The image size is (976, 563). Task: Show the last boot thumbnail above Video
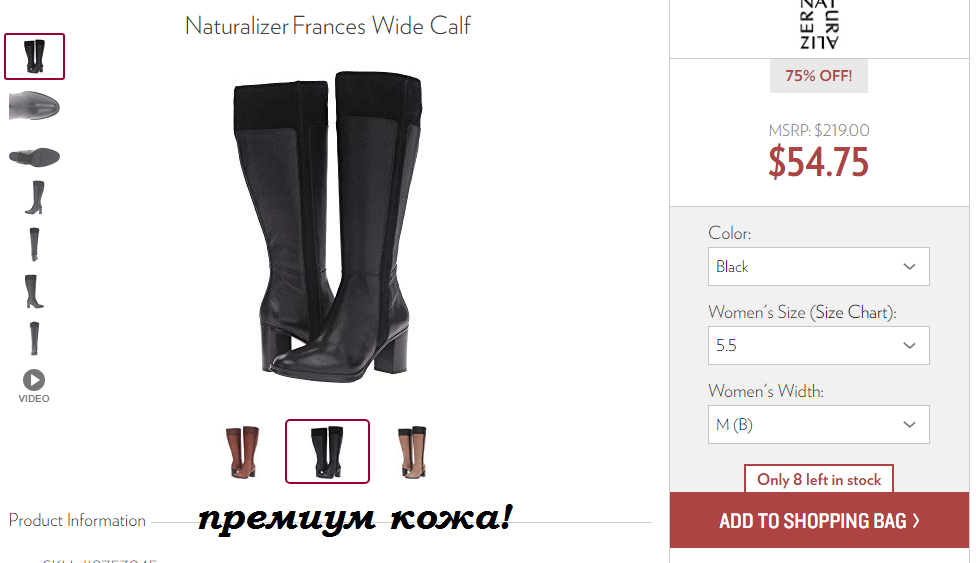[x=34, y=338]
